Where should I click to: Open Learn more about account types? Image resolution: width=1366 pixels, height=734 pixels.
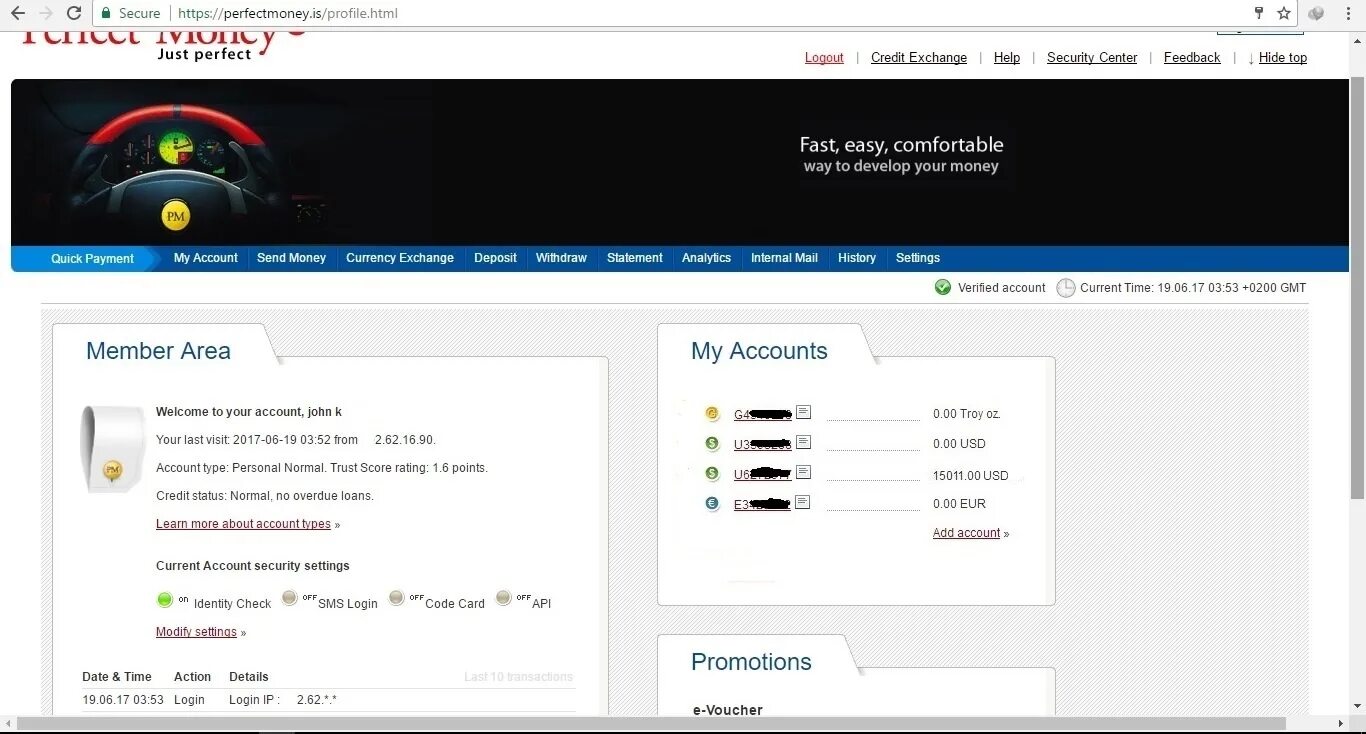[243, 524]
